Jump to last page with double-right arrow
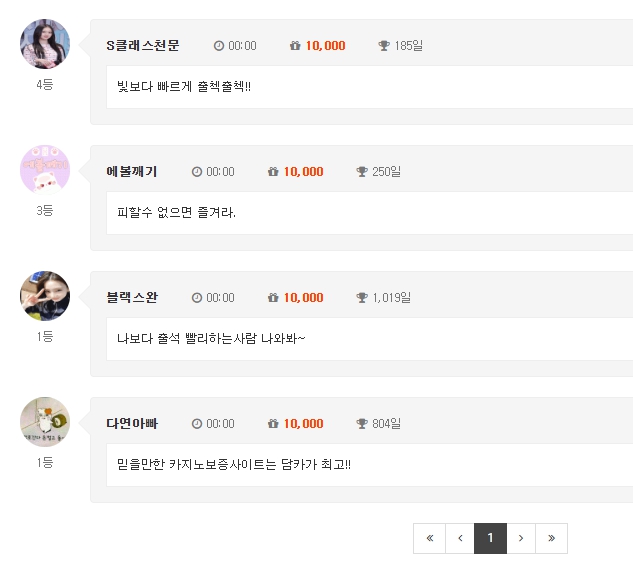 coord(551,538)
